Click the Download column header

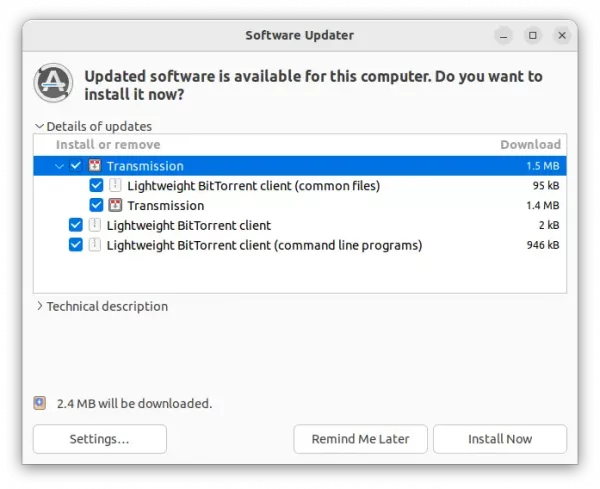coord(530,145)
